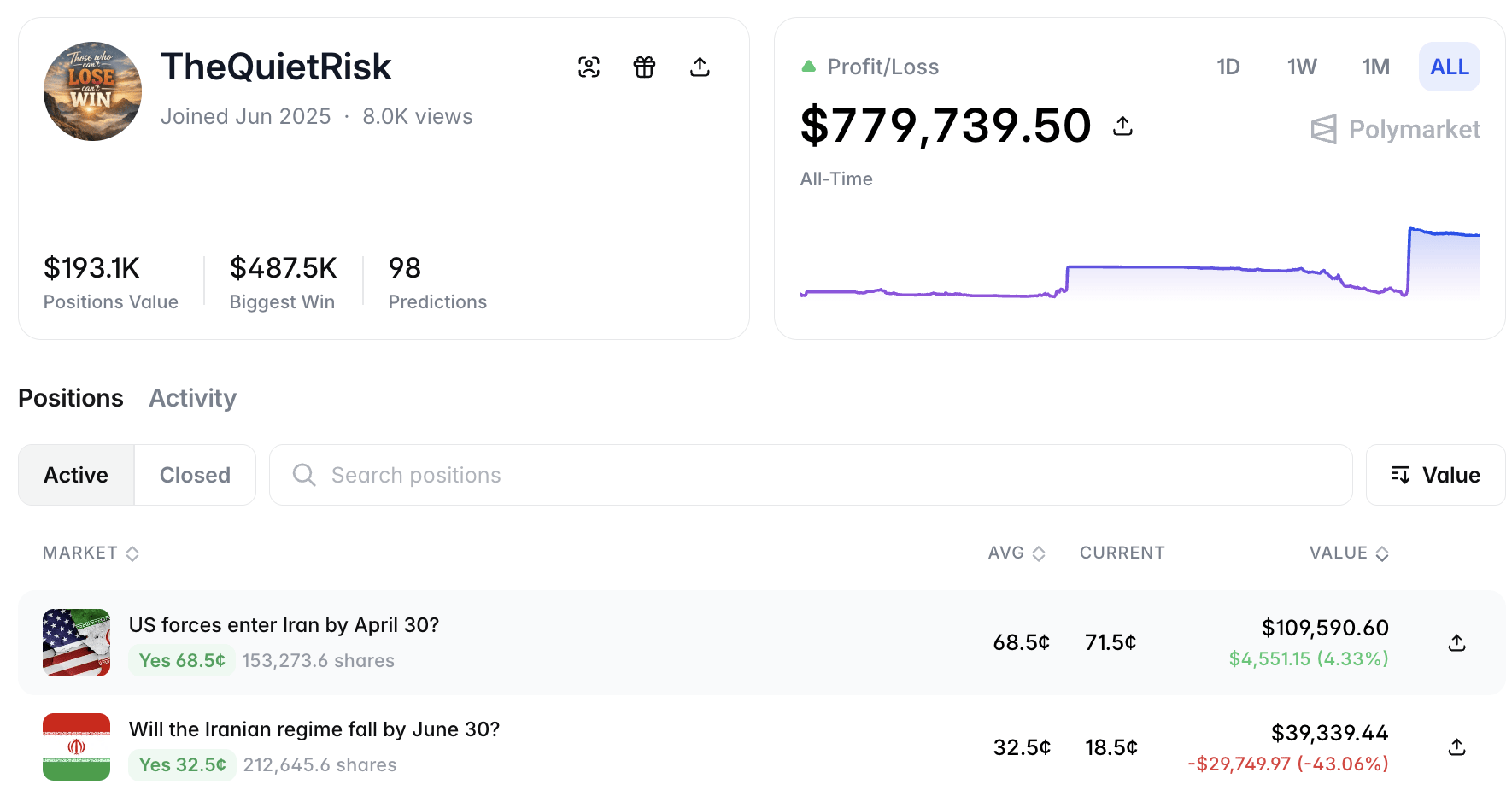Sort by the VALUE column header
Screen dimensions: 1512x796
tap(1348, 553)
